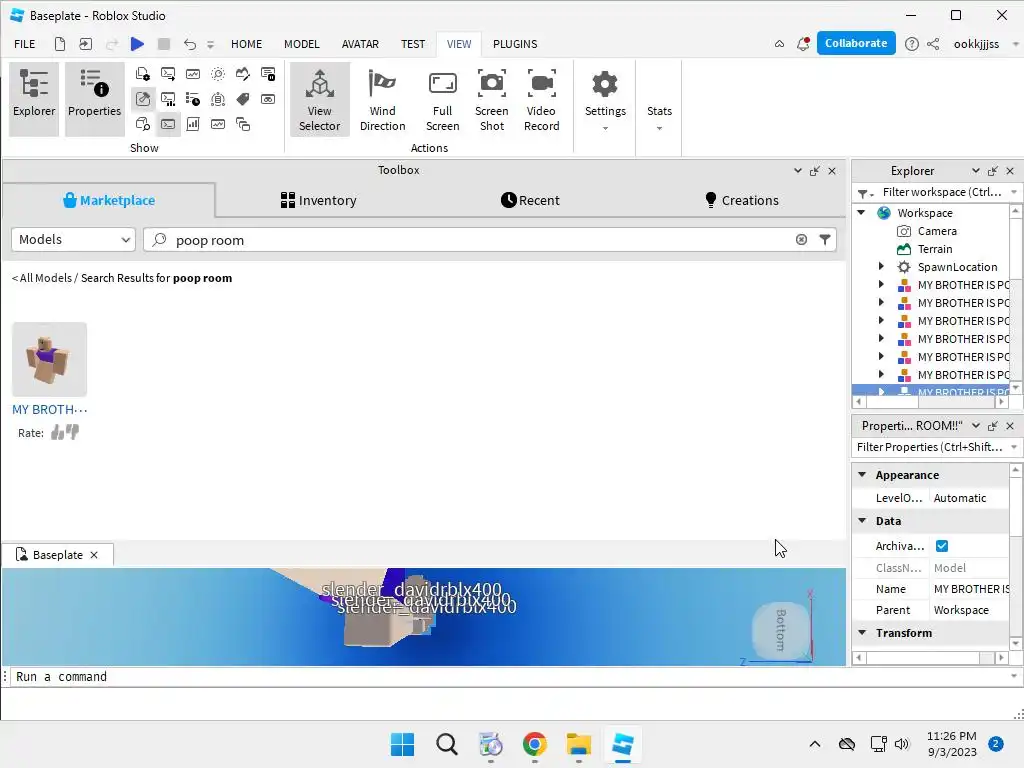Open the toolbox search filter funnel
Screen dimensions: 1024x768
(825, 240)
